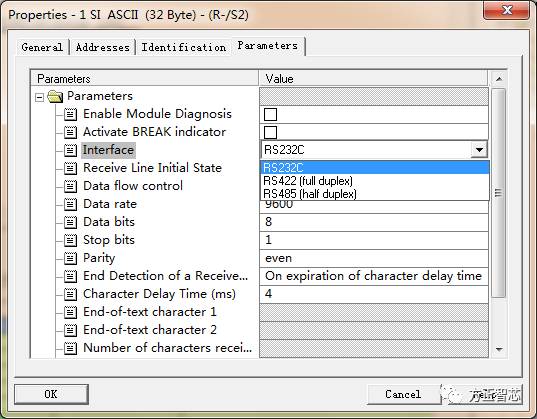This screenshot has height=419, width=537.
Task: Click the Data flow control parameter icon
Action: [71, 186]
